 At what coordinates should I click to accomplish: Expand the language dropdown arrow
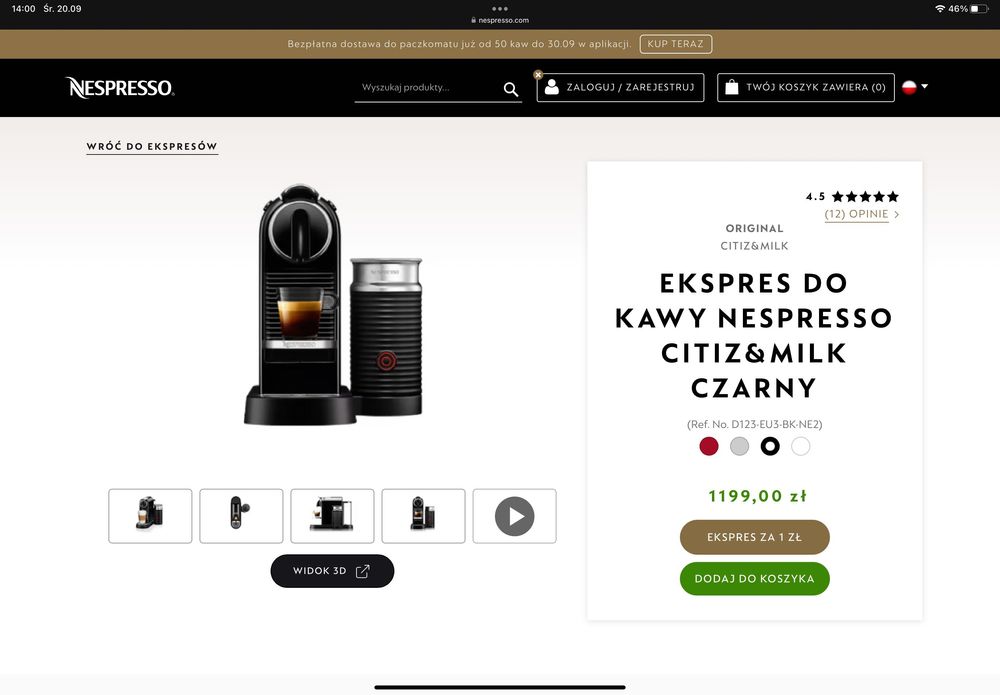click(925, 86)
